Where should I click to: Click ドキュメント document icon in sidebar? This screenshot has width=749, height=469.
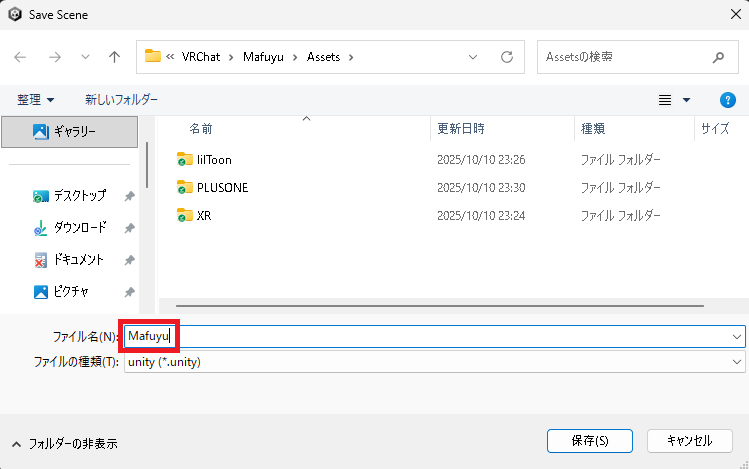coord(41,260)
